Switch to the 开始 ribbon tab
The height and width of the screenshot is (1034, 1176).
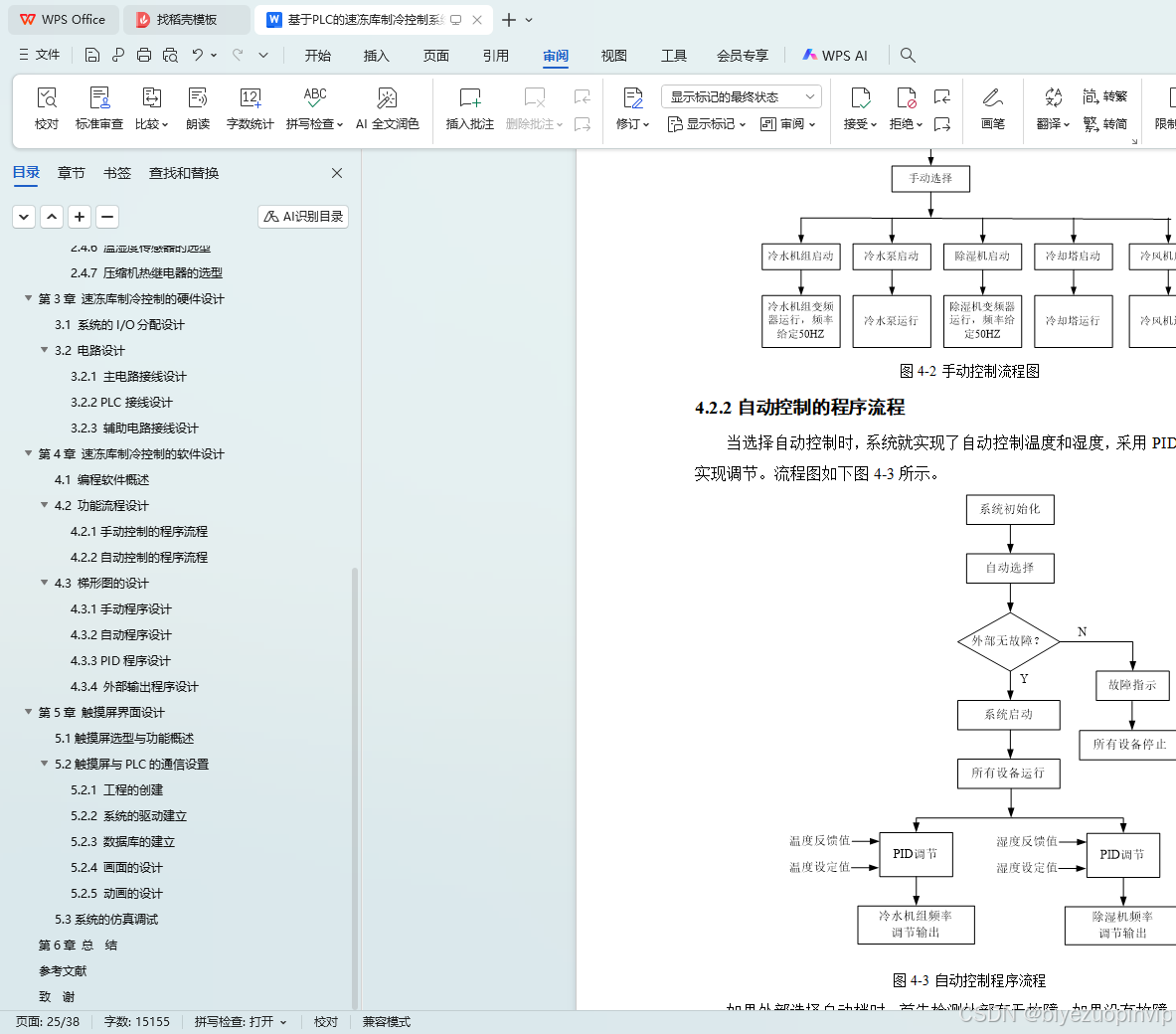318,56
